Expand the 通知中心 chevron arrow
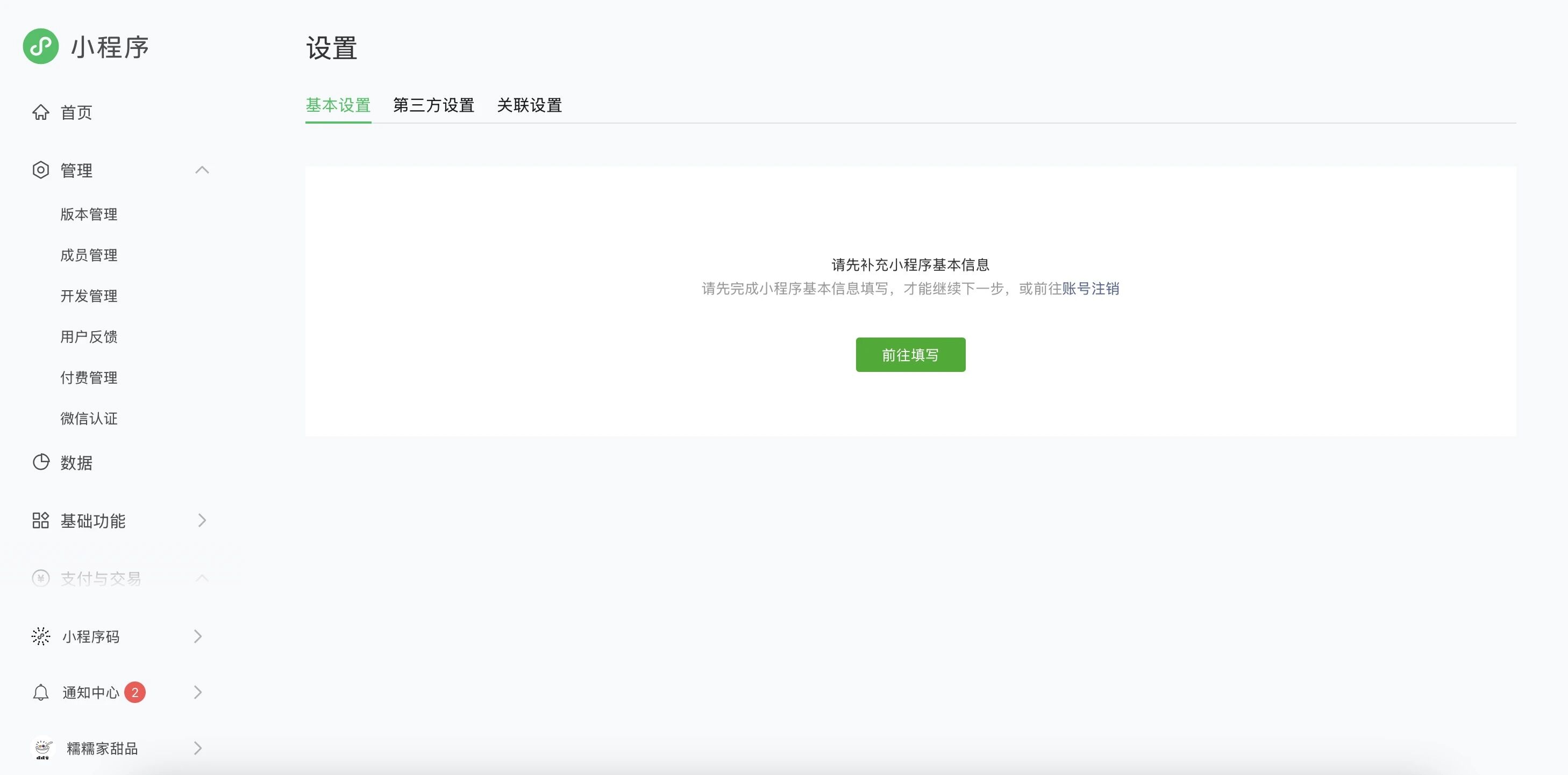Image resolution: width=1568 pixels, height=775 pixels. (x=198, y=692)
